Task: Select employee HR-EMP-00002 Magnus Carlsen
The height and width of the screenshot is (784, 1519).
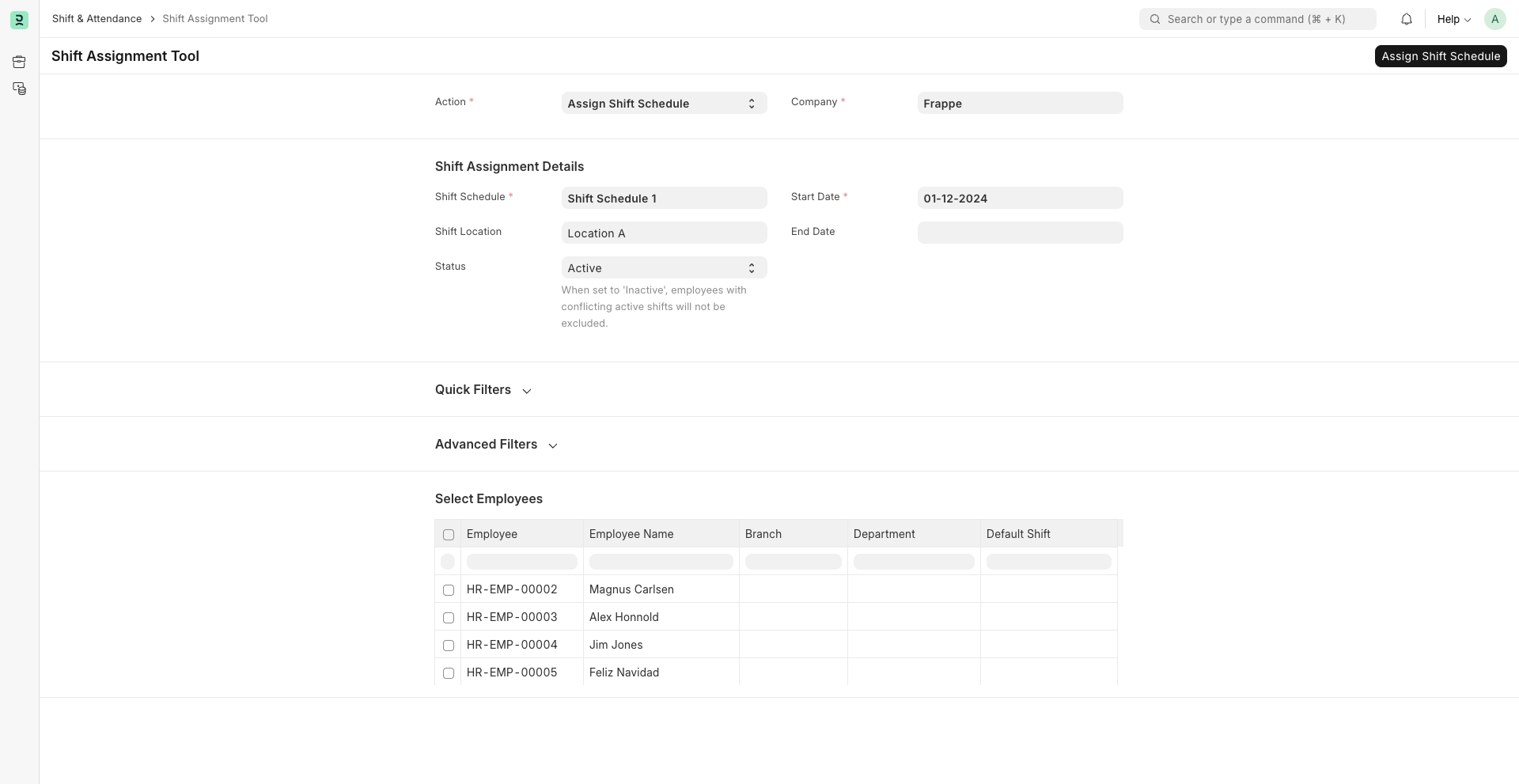Action: 449,590
